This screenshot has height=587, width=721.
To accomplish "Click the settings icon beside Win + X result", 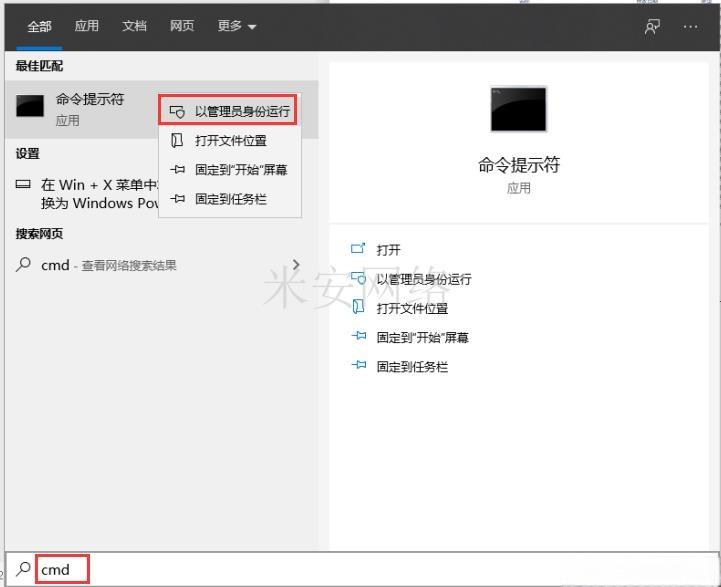I will pos(23,184).
